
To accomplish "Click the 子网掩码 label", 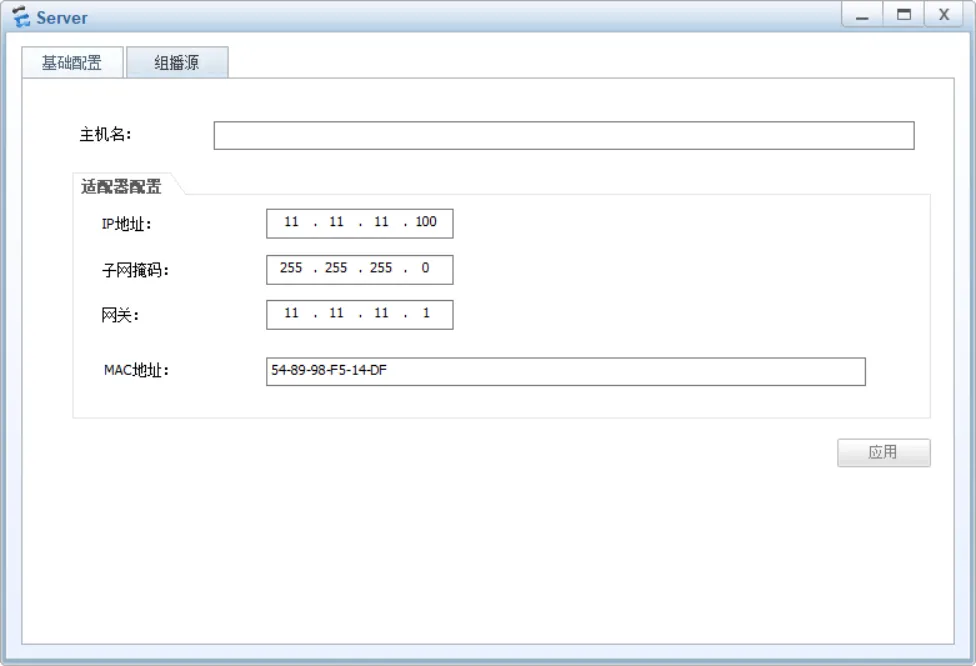I will coord(135,270).
